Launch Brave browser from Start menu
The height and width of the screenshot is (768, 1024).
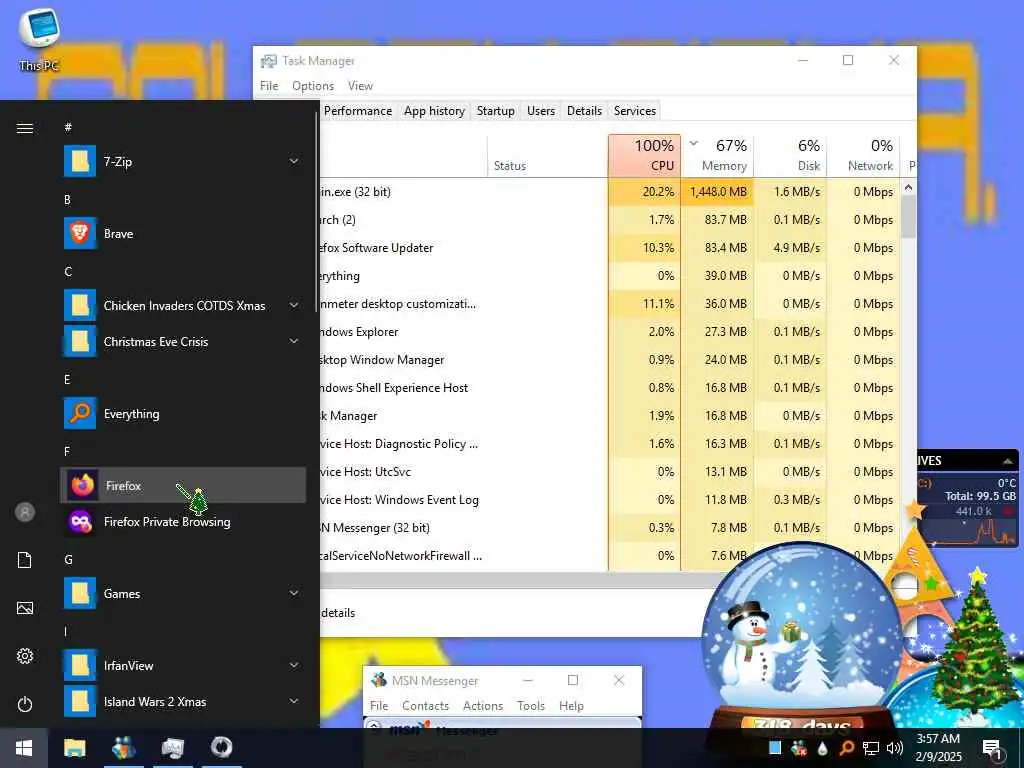point(80,233)
